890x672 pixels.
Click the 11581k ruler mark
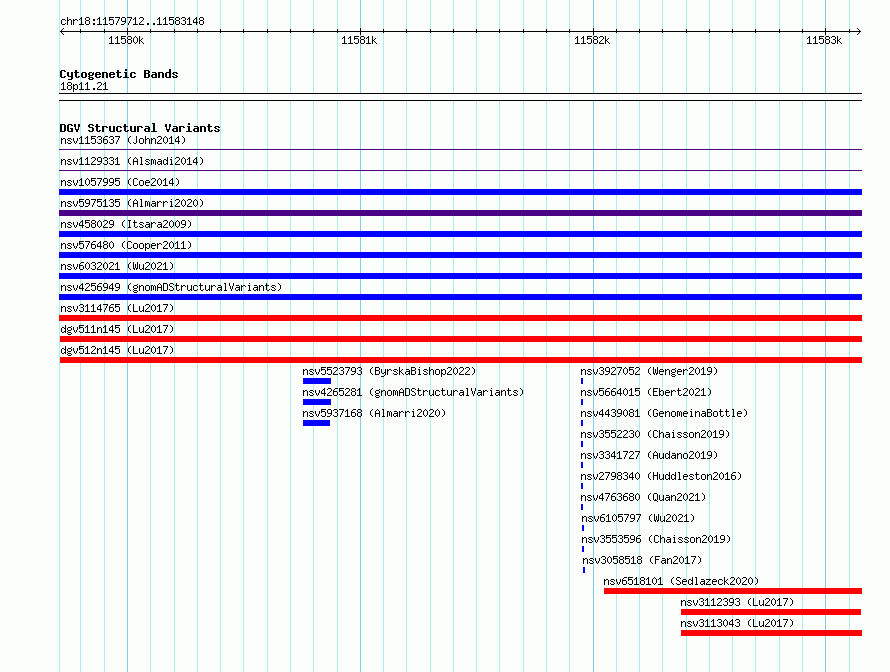point(359,40)
